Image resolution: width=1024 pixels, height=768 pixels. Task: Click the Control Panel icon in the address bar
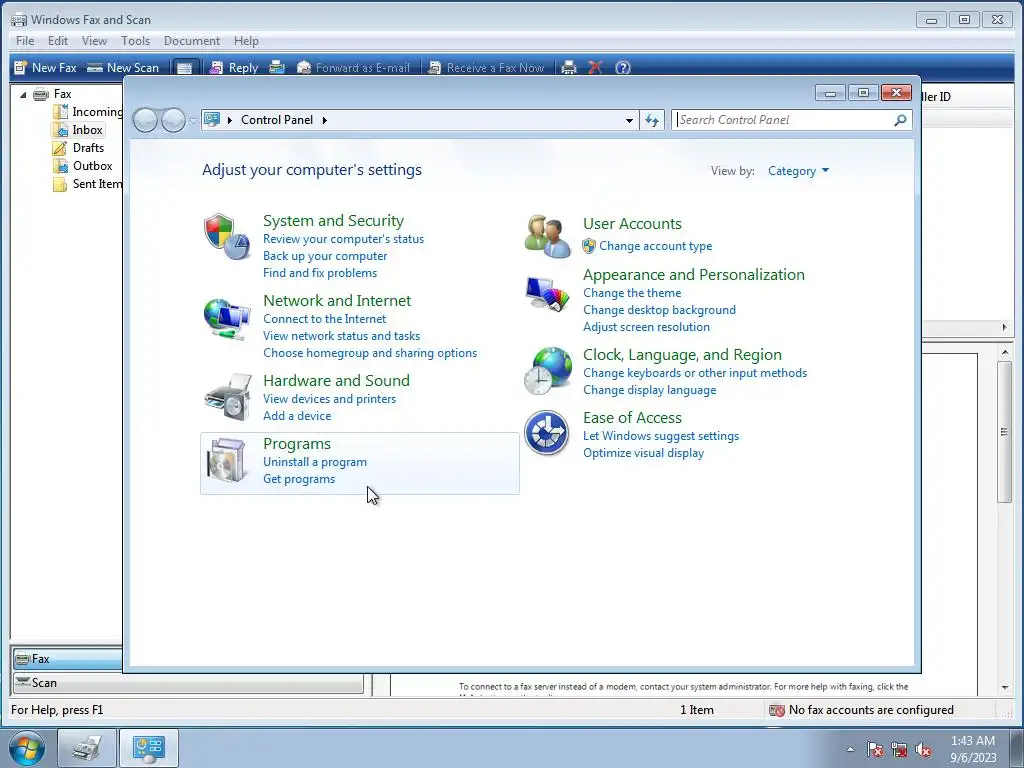point(212,120)
